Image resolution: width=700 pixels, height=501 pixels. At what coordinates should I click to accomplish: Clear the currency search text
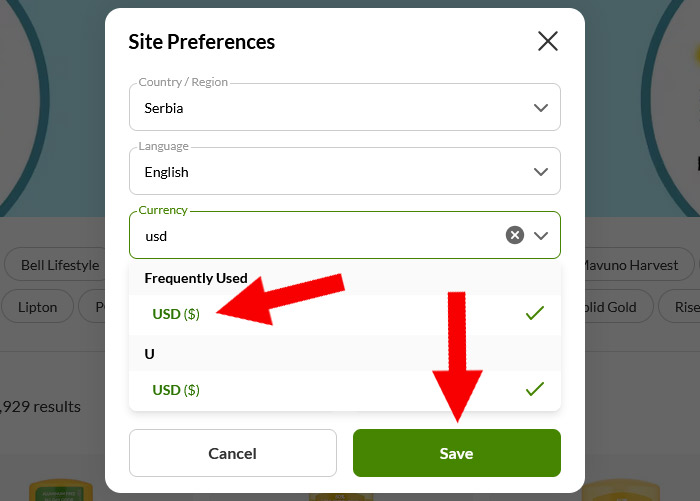(x=515, y=235)
